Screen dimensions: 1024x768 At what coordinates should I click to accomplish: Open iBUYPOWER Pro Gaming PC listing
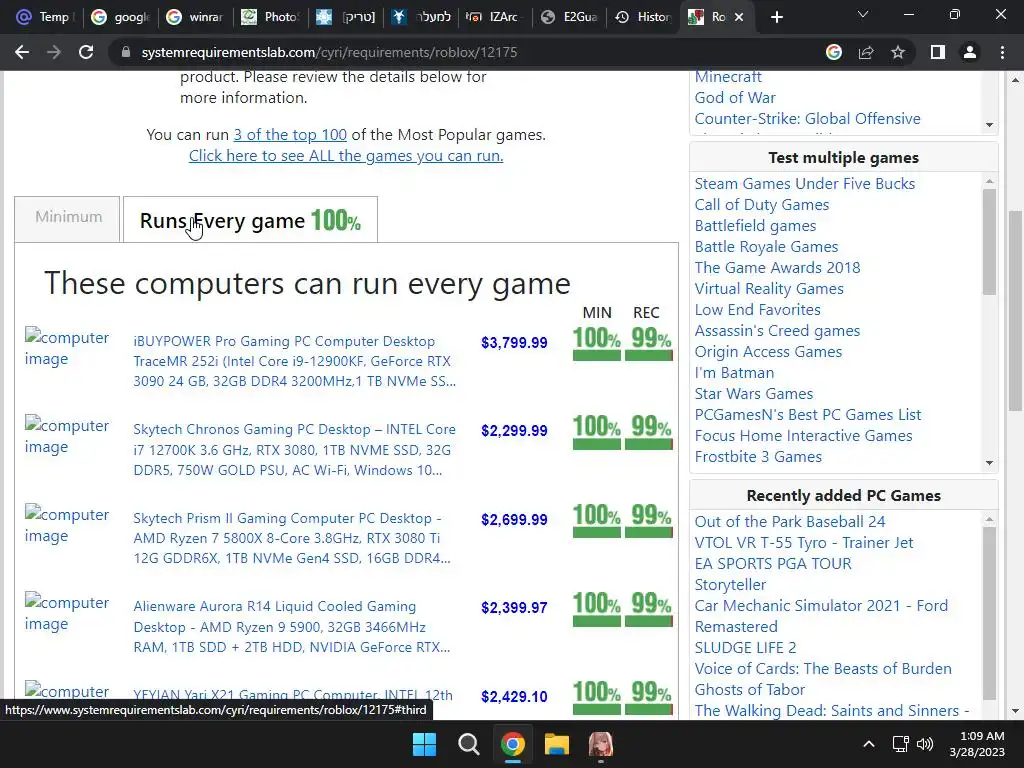(295, 361)
